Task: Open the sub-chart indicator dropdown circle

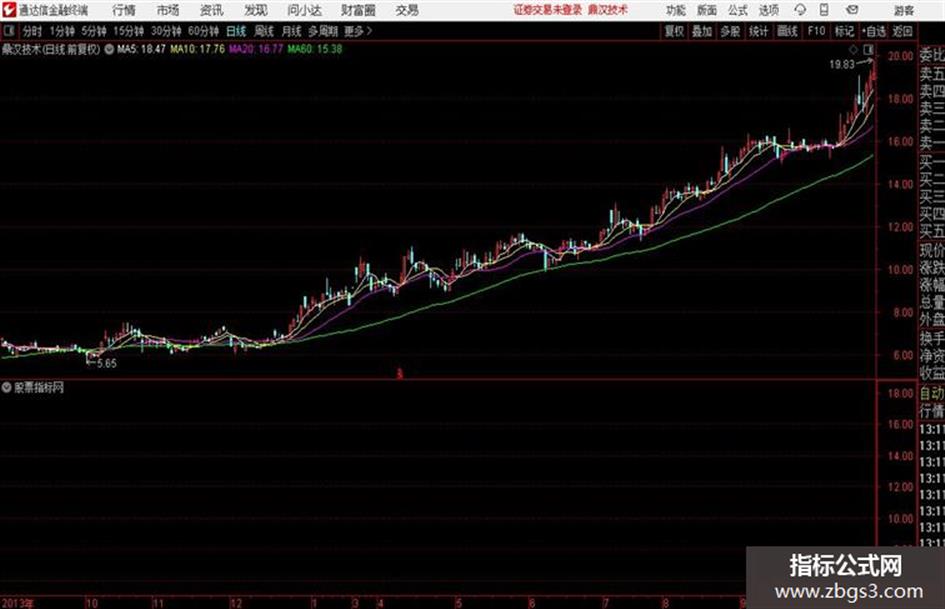Action: (x=6, y=388)
